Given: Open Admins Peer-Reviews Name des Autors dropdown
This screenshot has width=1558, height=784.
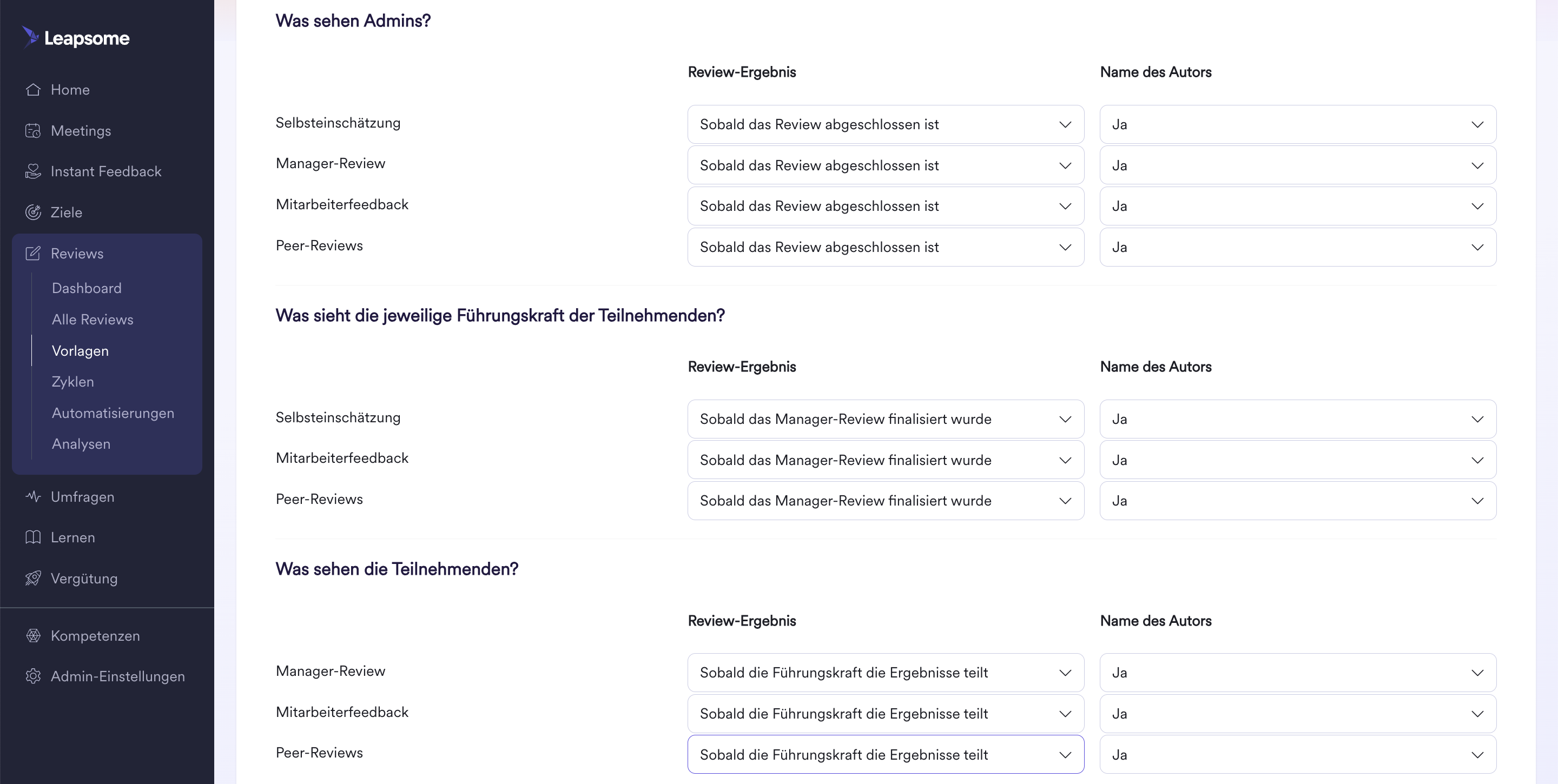Looking at the screenshot, I should pos(1298,247).
